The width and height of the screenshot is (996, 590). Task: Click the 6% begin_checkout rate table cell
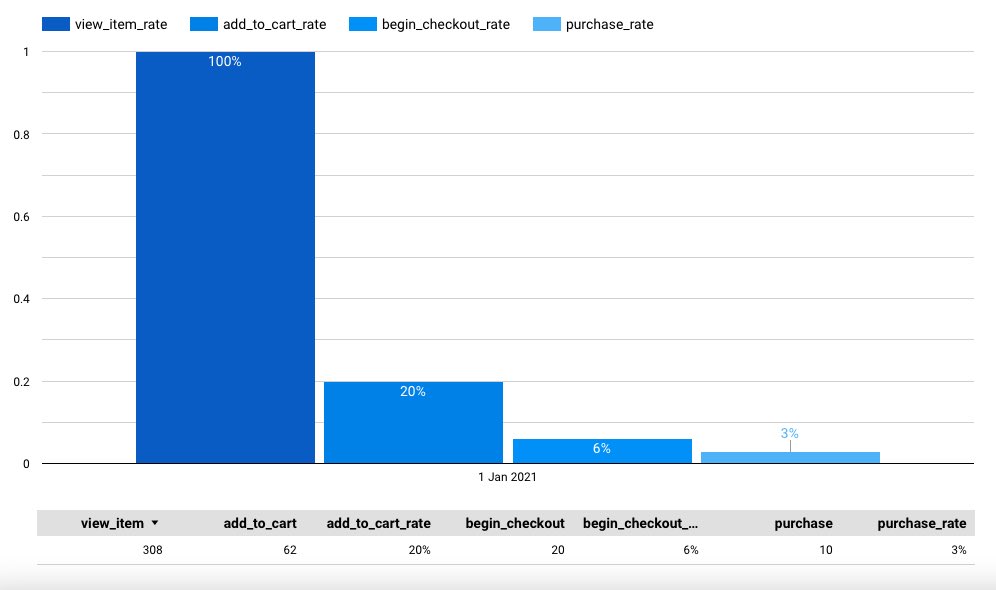click(x=691, y=550)
